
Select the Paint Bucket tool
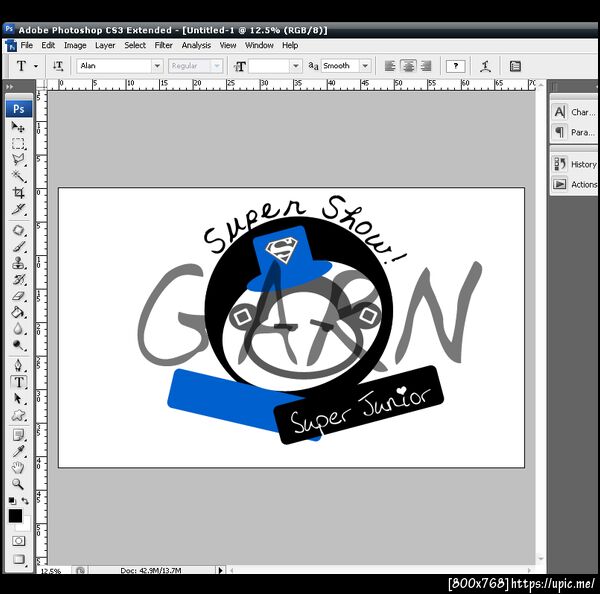[18, 313]
